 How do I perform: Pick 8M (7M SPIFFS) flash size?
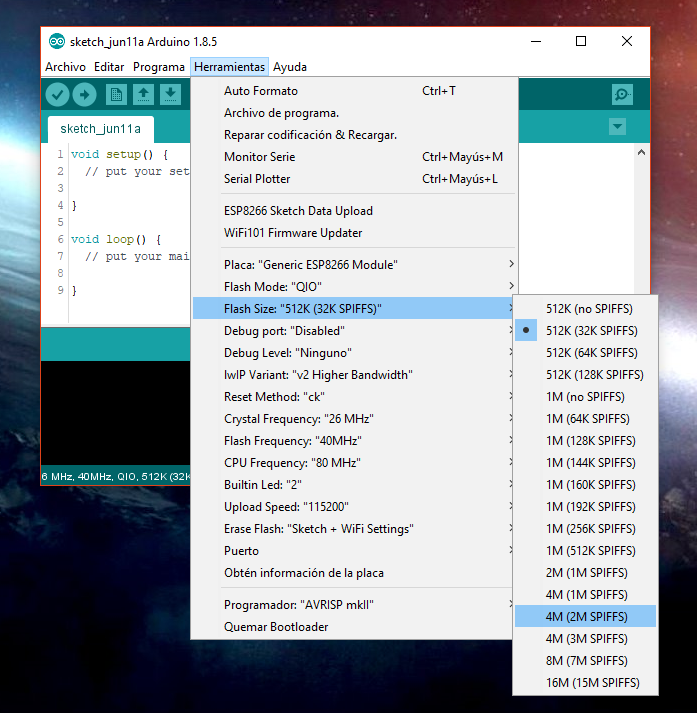585,661
